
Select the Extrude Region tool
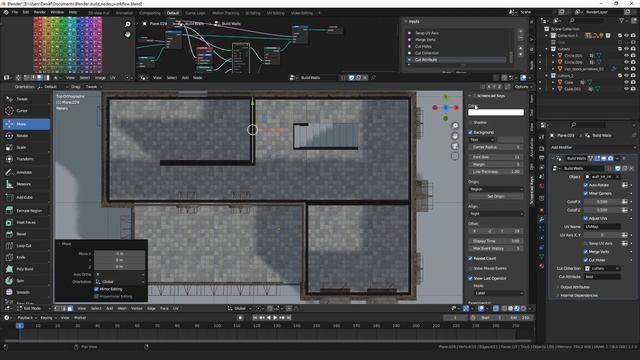(x=26, y=211)
